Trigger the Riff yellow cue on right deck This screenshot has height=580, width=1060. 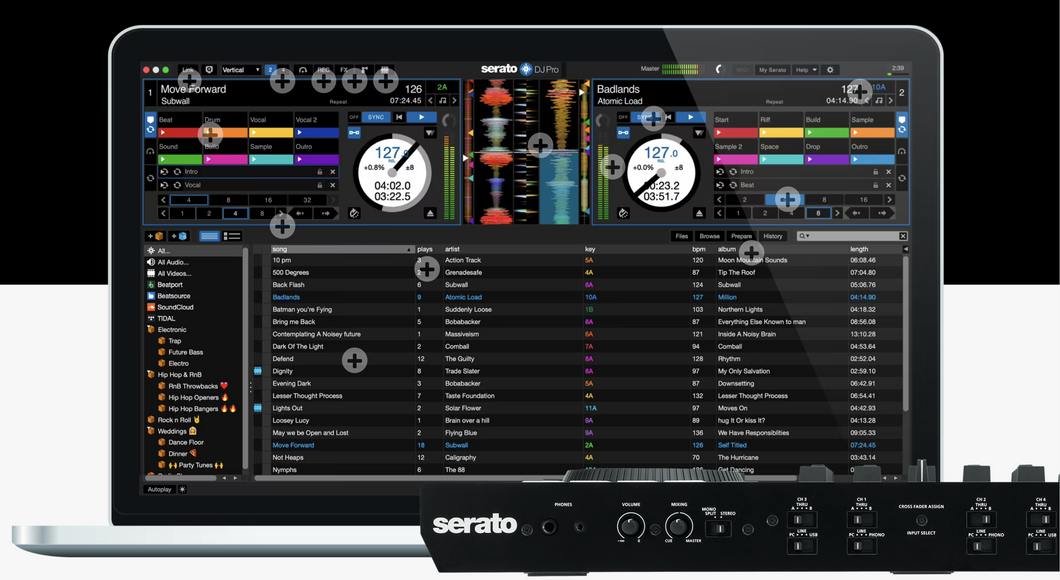[x=781, y=132]
